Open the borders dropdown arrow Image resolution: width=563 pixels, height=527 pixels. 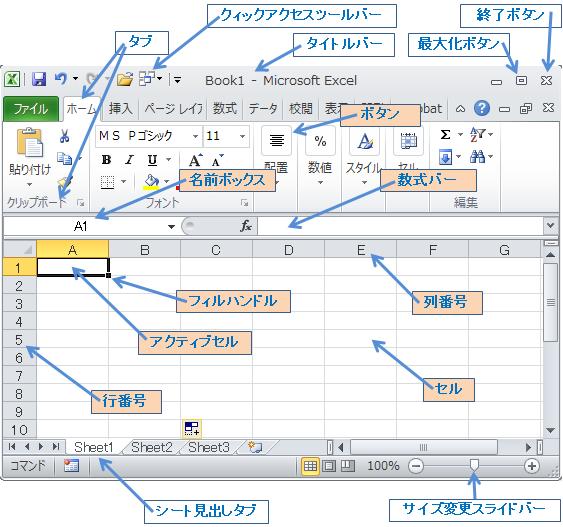[x=123, y=181]
